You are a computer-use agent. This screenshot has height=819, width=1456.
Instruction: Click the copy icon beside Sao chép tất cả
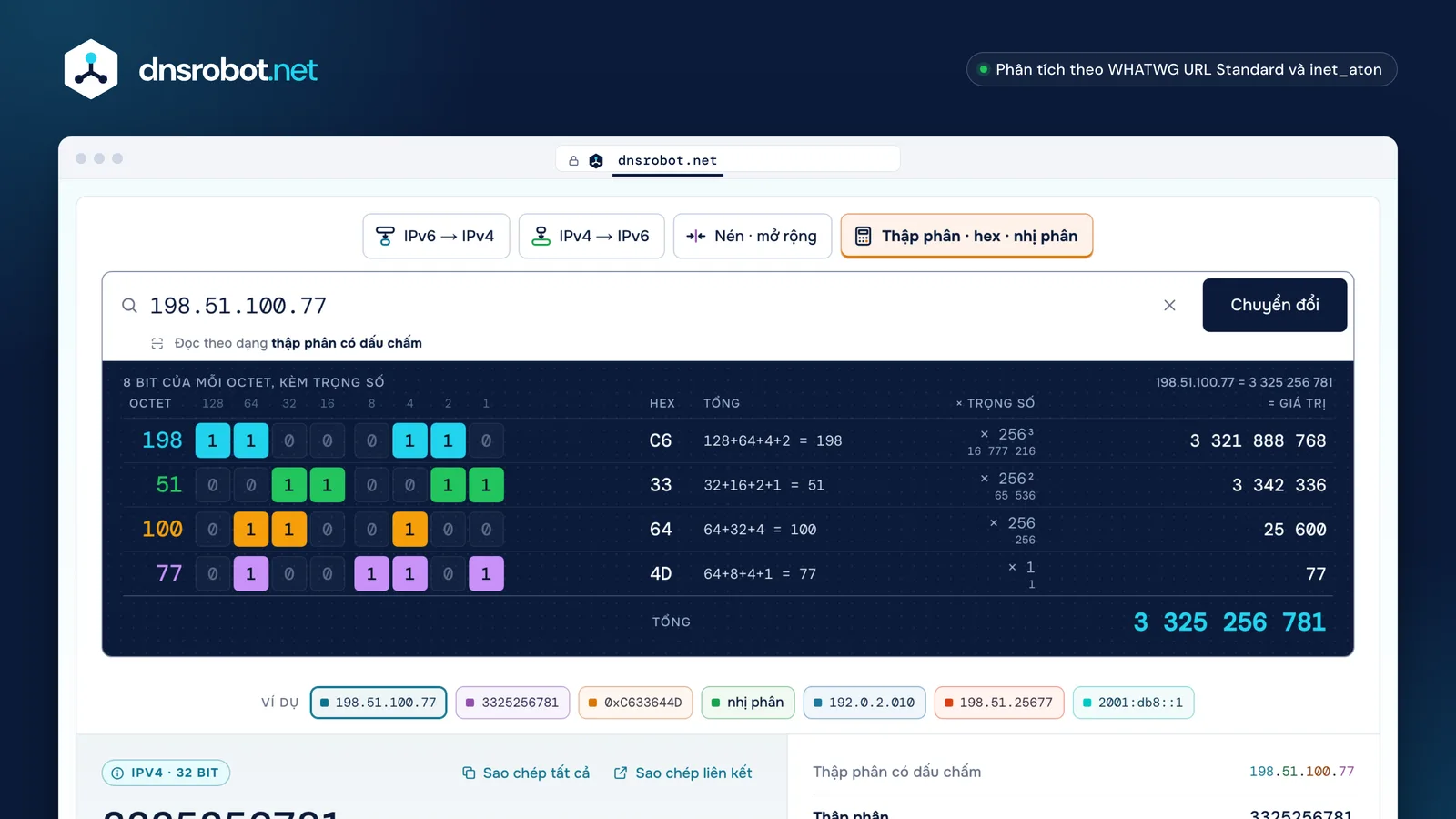click(469, 773)
